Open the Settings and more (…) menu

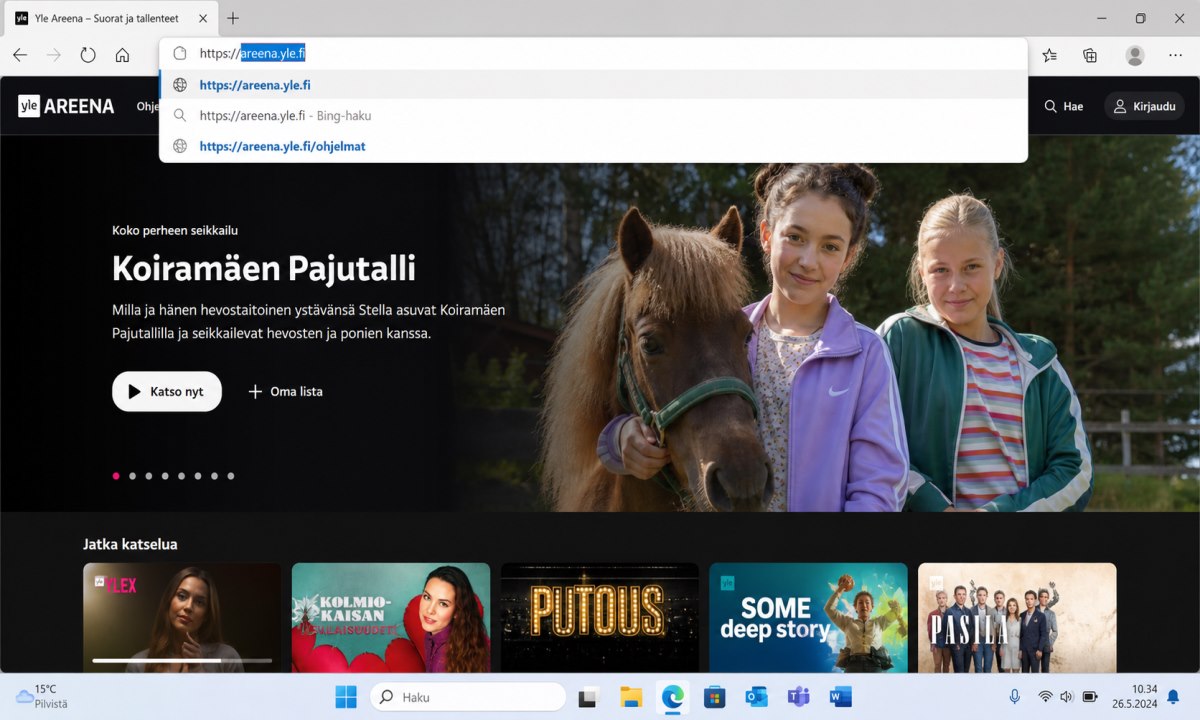click(x=1175, y=55)
